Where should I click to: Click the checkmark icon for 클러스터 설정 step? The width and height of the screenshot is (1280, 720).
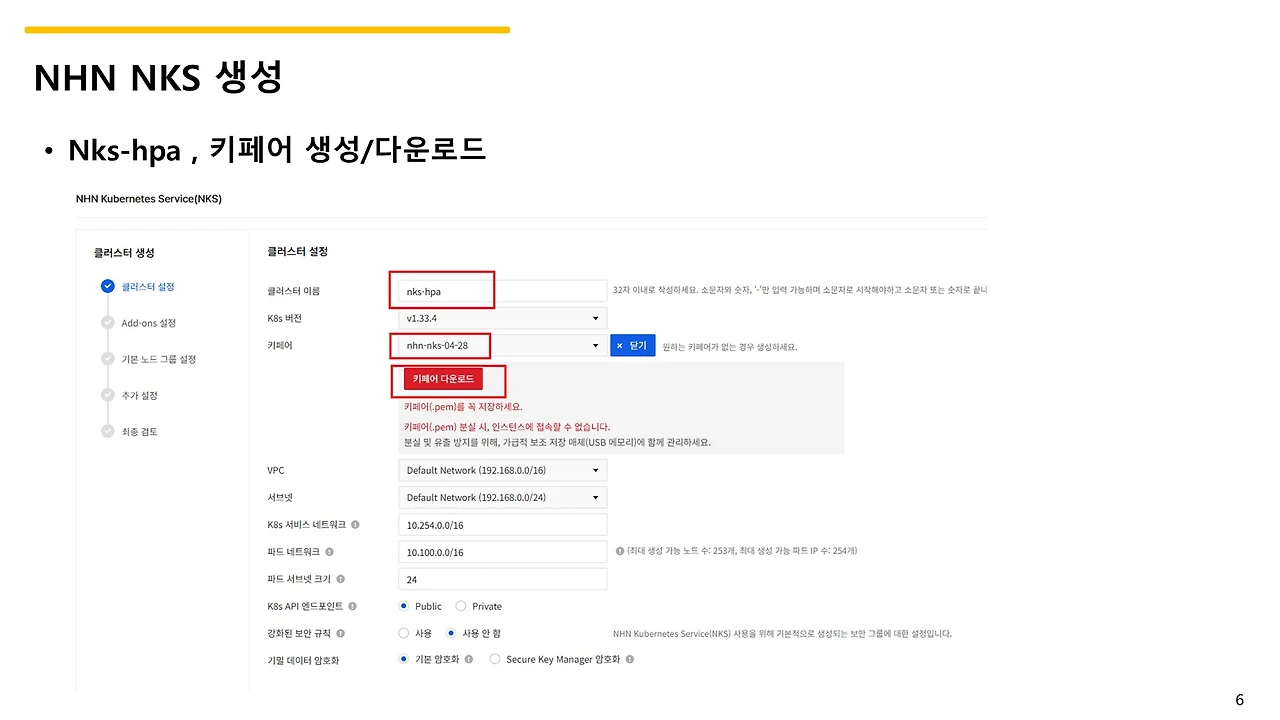tap(108, 286)
